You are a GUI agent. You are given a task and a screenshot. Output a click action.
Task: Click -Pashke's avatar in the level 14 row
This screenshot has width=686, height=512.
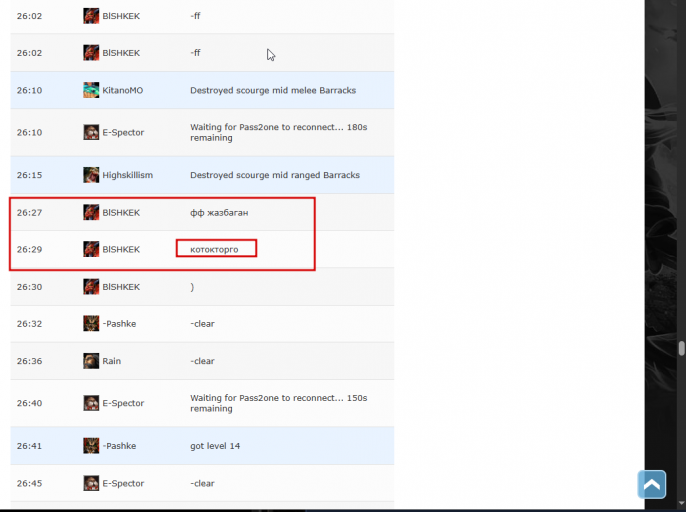coord(91,446)
